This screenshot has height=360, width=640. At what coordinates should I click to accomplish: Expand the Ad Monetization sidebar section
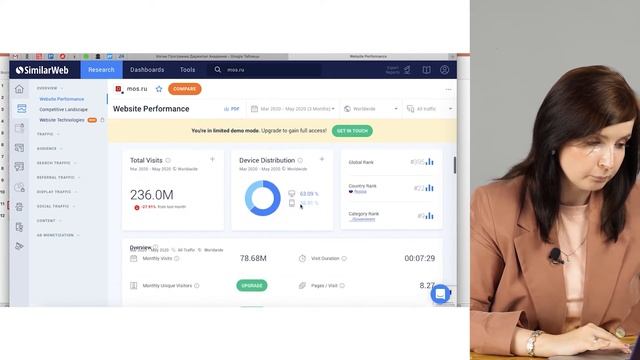click(58, 236)
